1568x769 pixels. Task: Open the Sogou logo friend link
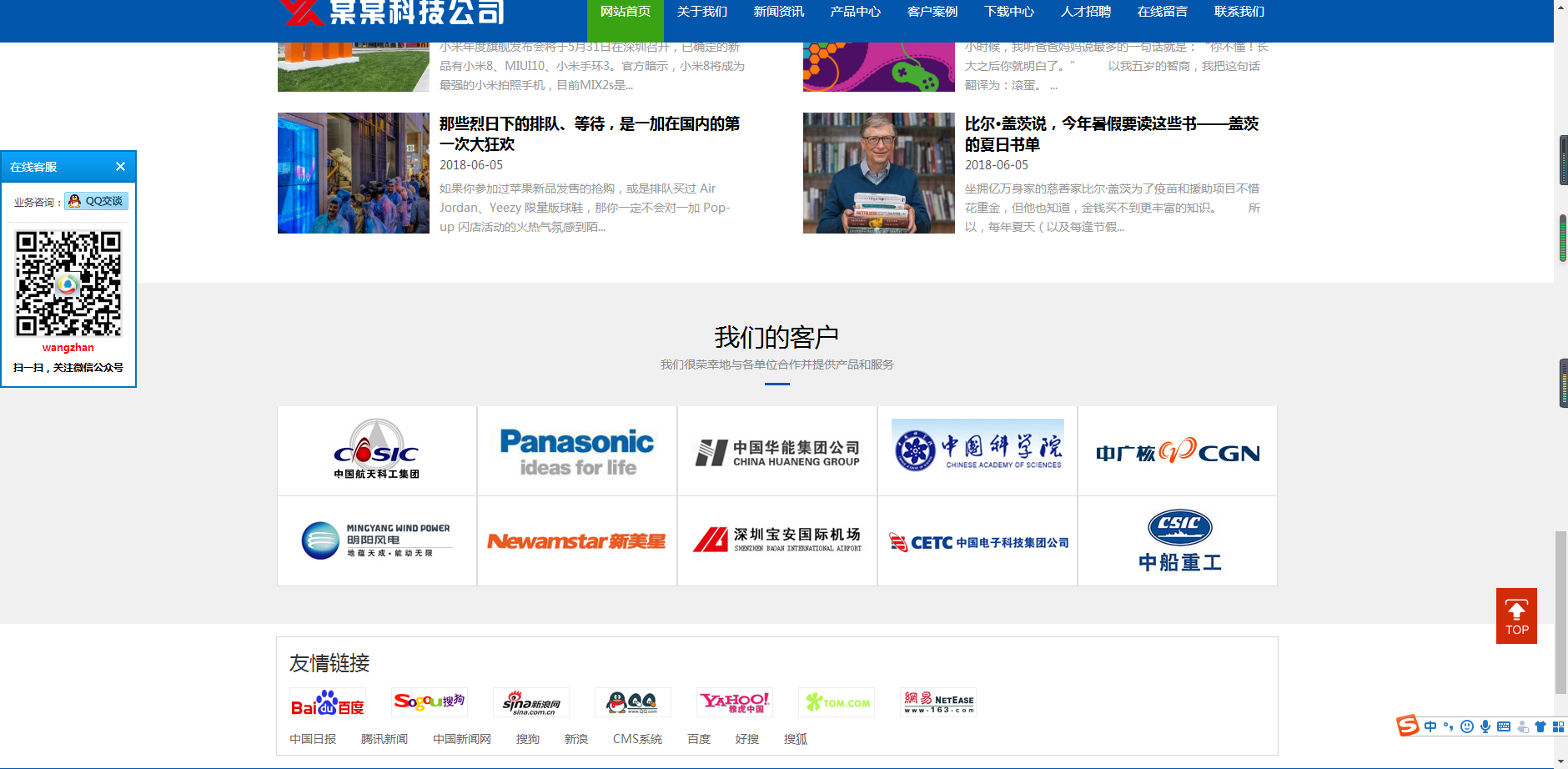click(x=430, y=702)
